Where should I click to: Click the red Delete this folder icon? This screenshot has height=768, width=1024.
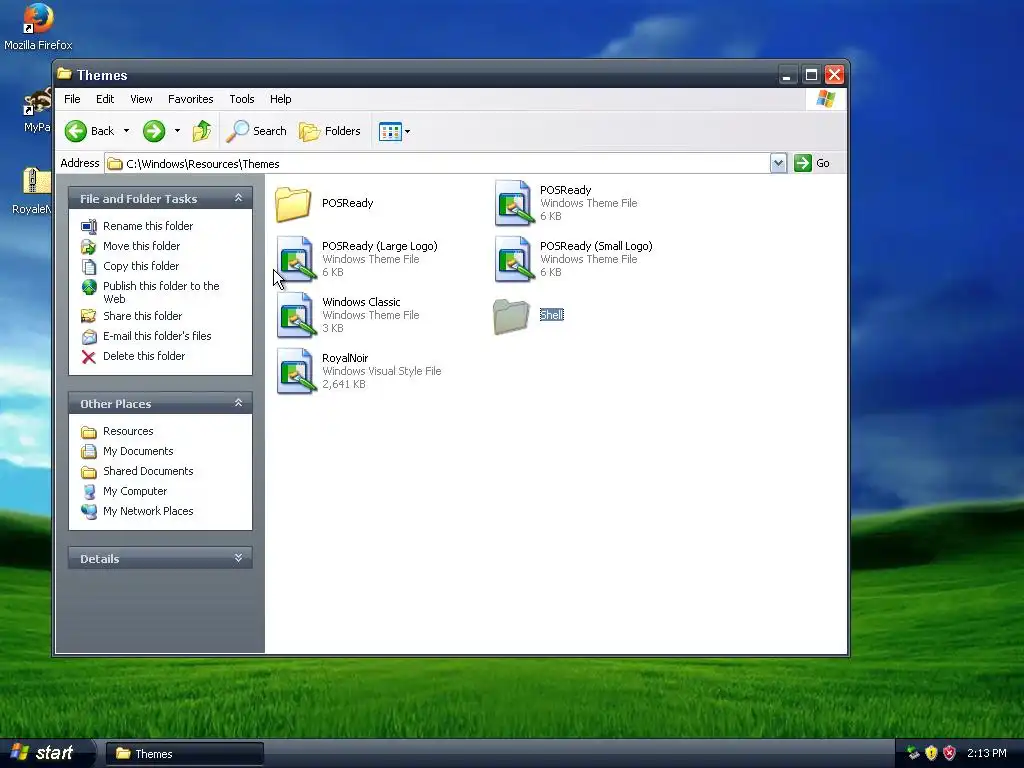(89, 357)
